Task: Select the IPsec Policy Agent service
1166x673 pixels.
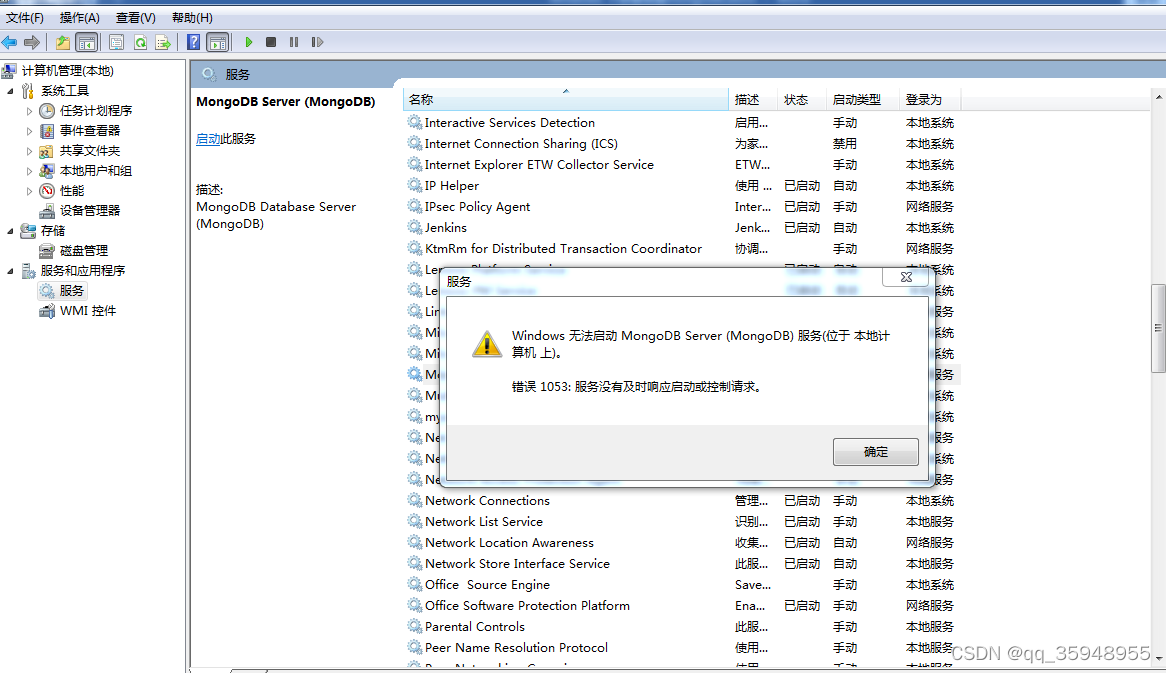Action: (x=681, y=207)
